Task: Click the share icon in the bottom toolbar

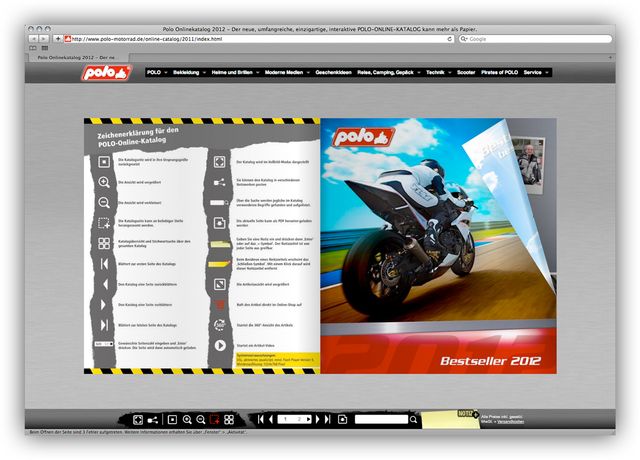Action: (x=153, y=419)
